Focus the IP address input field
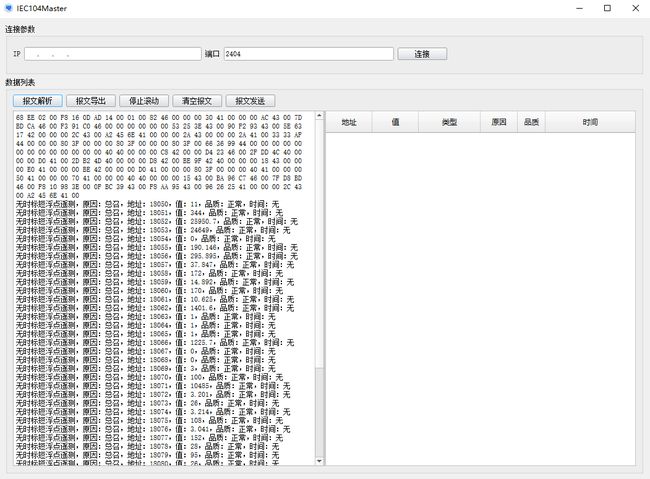650x479 pixels. pyautogui.click(x=113, y=54)
